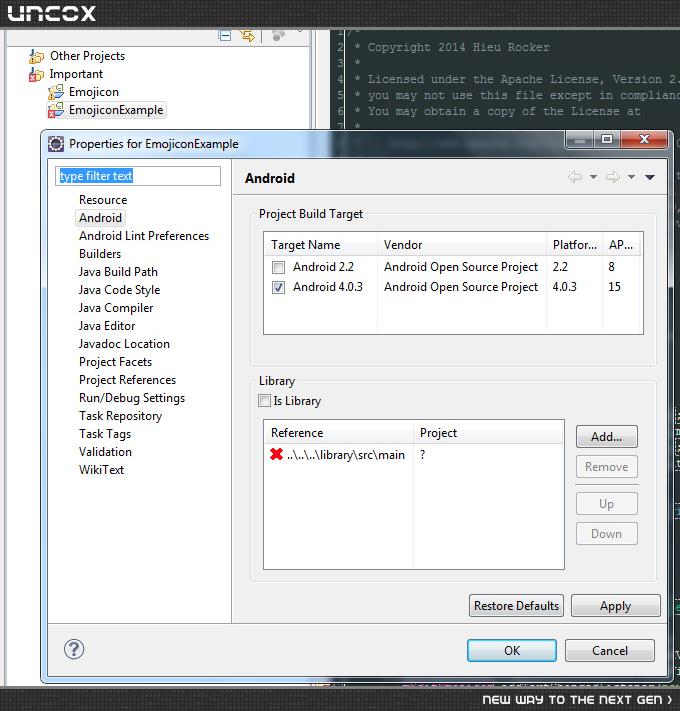
Task: Click the Collapse All icon in Package Explorer
Action: click(x=225, y=35)
